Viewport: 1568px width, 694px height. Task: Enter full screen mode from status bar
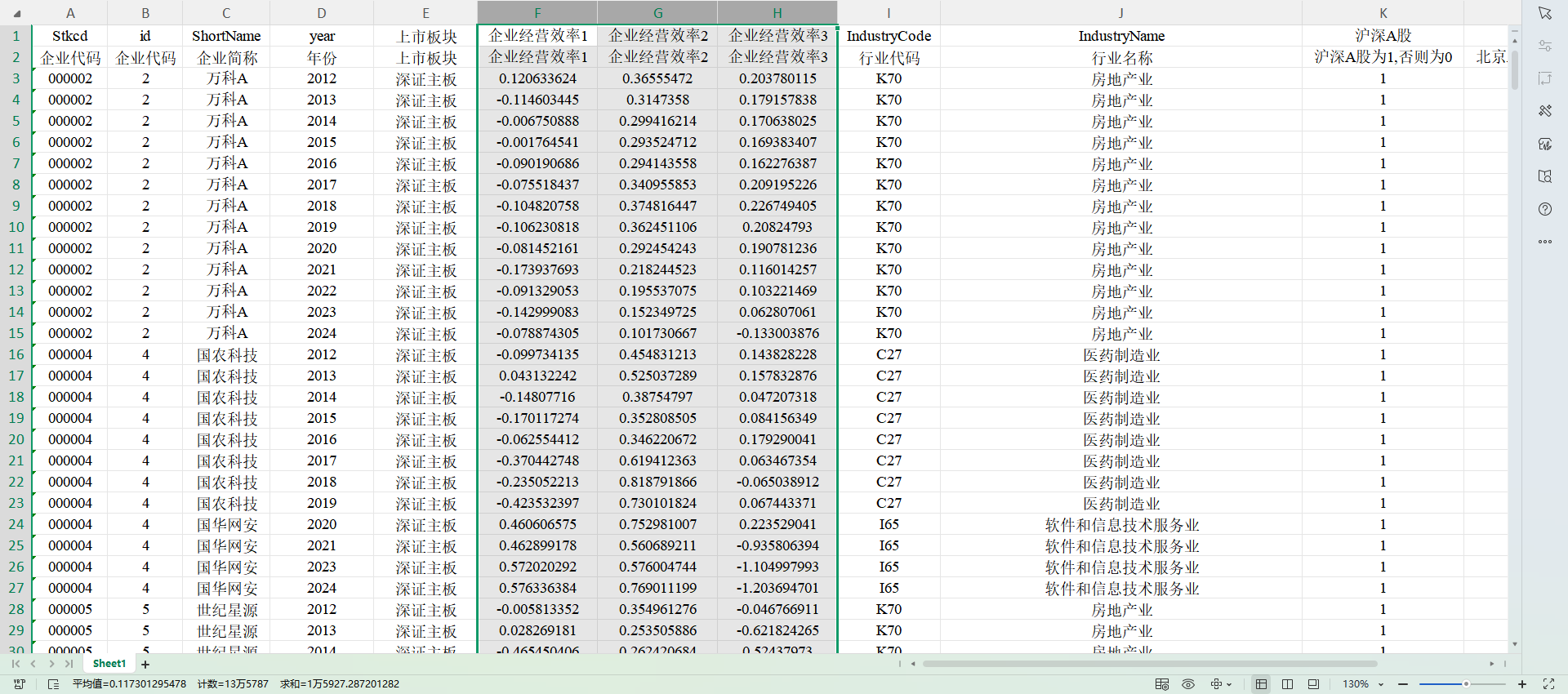coord(1548,684)
